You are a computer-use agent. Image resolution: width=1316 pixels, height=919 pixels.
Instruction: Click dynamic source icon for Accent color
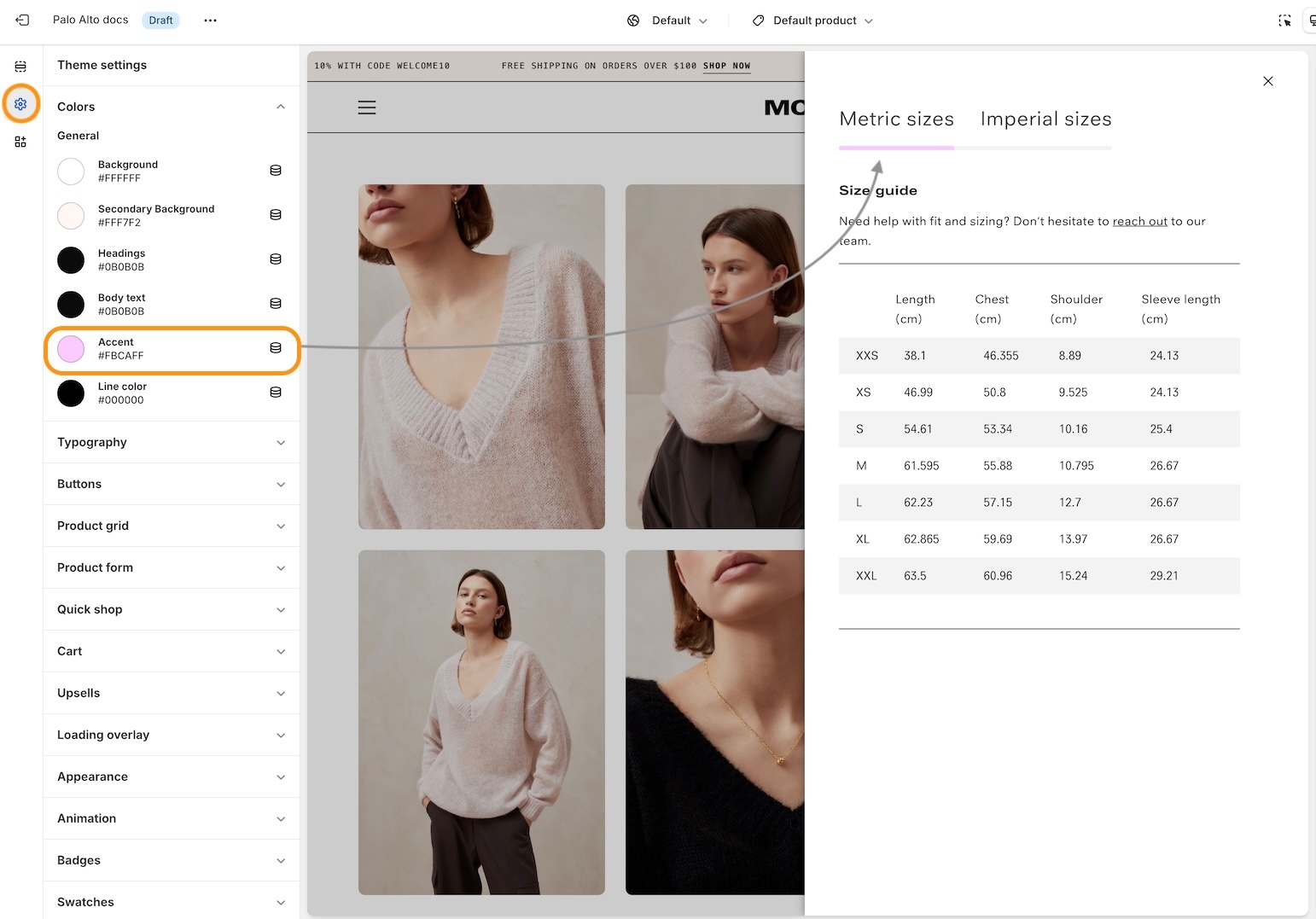[276, 348]
